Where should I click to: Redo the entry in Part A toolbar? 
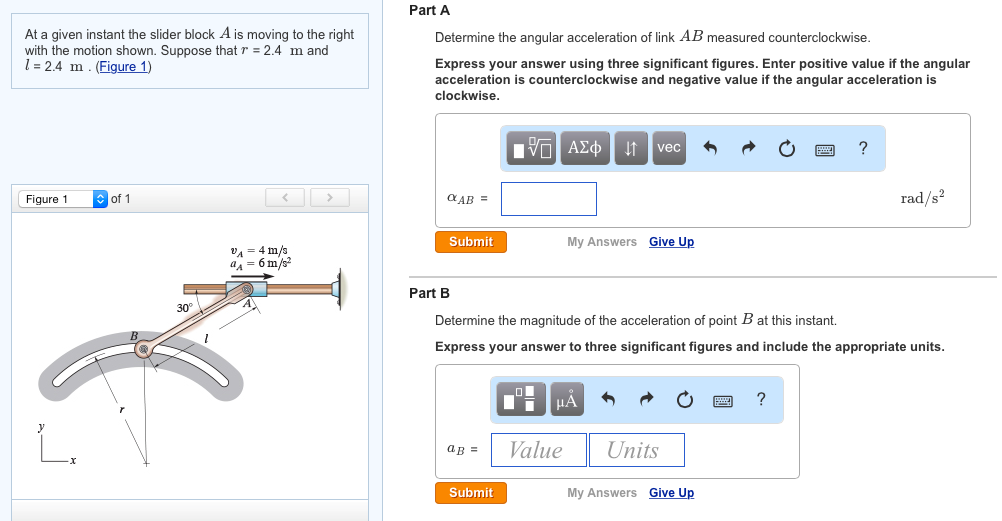coord(748,149)
